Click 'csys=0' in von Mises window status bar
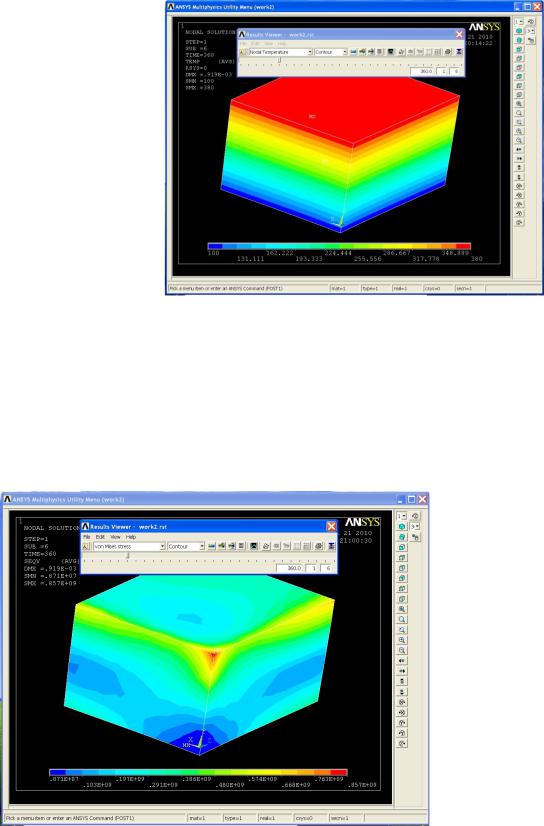This screenshot has height=826, width=544. coord(304,818)
